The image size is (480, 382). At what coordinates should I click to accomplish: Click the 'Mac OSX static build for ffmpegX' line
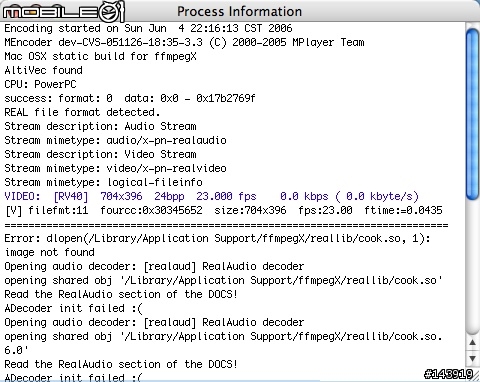[x=100, y=56]
